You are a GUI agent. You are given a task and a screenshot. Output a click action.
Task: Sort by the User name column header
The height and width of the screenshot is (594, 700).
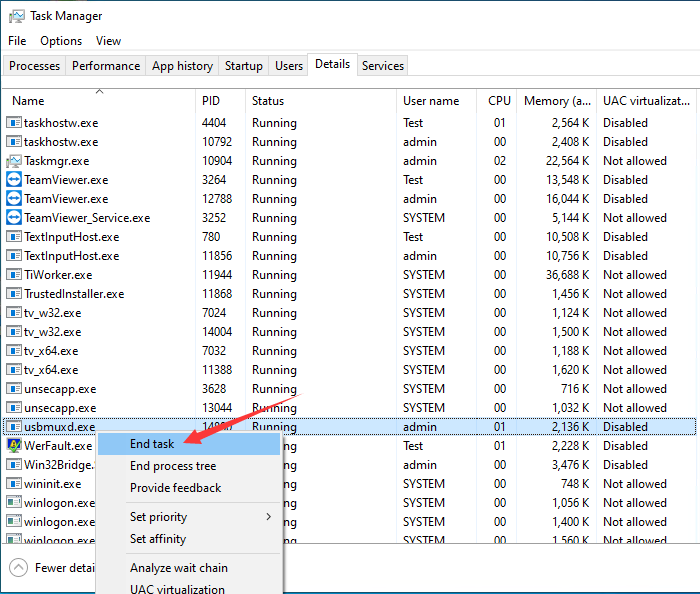437,100
